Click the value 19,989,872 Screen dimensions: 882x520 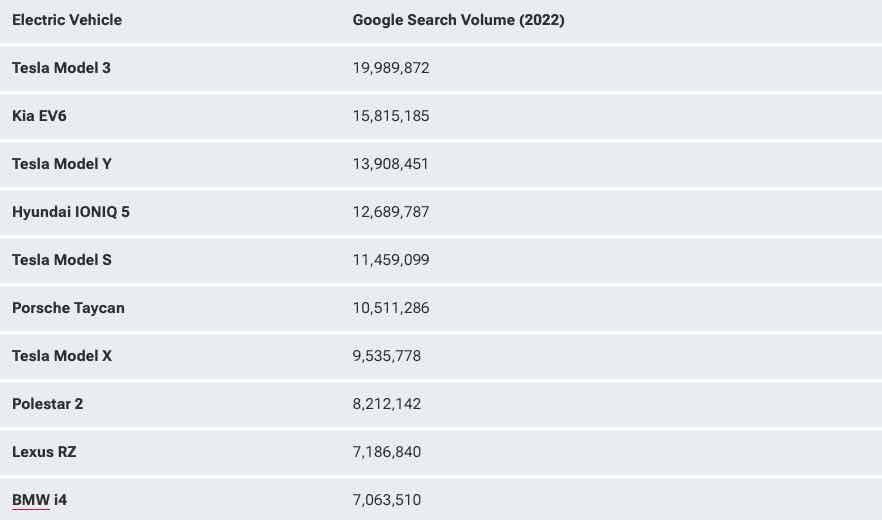(391, 68)
